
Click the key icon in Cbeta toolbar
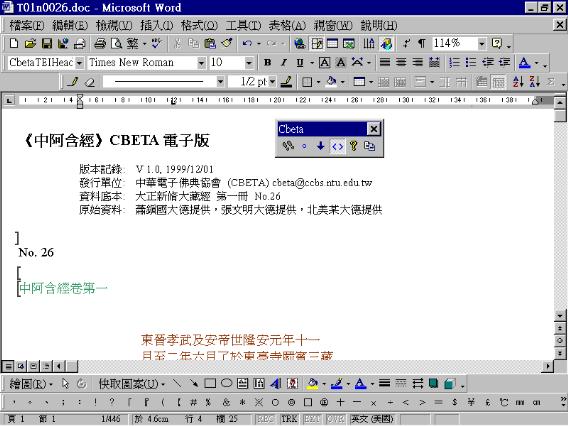point(354,146)
